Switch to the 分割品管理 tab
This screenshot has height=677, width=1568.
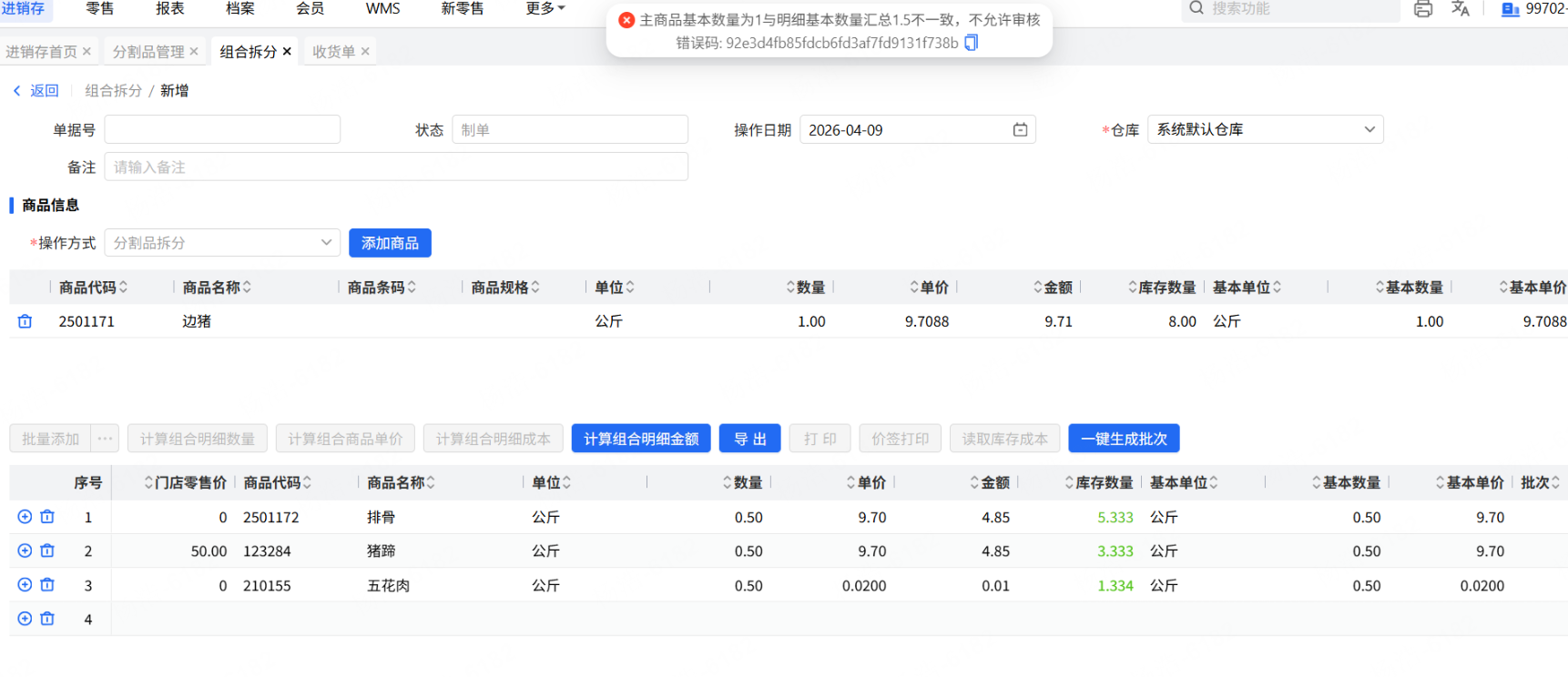coord(148,52)
